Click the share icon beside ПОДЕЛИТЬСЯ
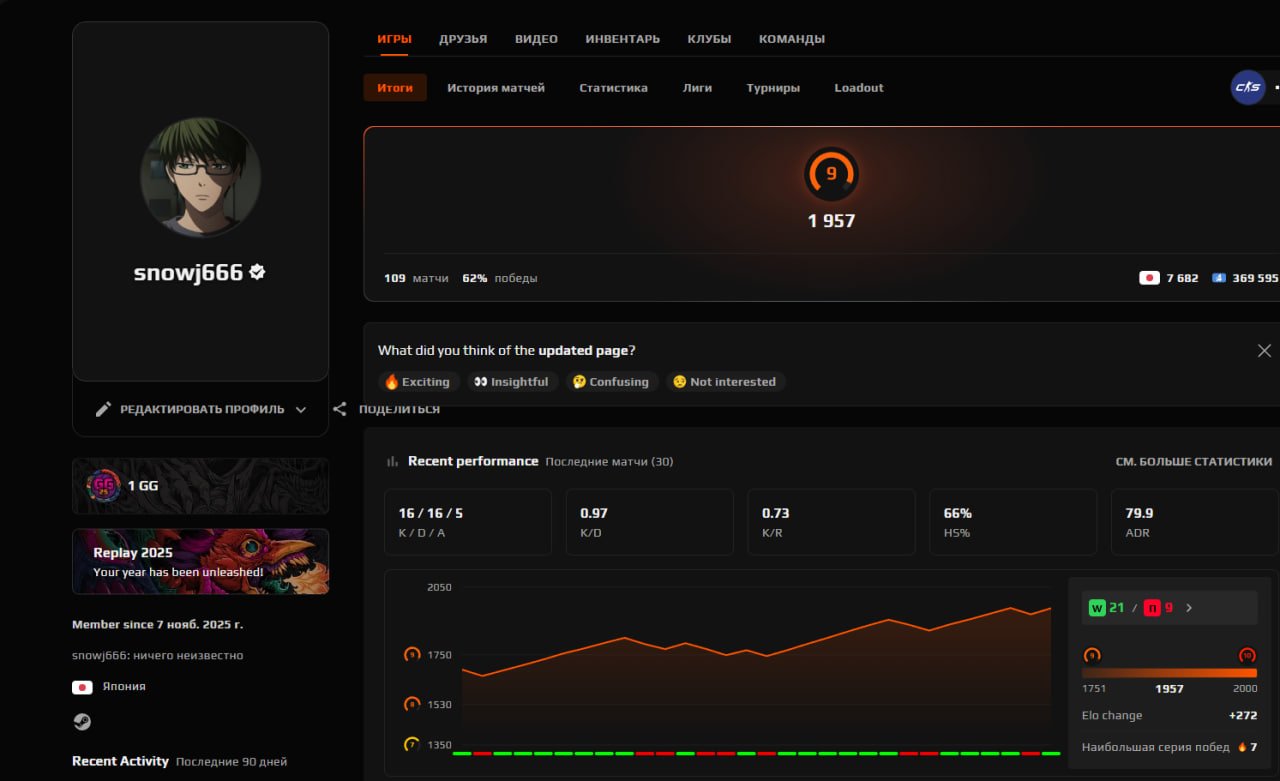The image size is (1280, 781). [x=339, y=408]
